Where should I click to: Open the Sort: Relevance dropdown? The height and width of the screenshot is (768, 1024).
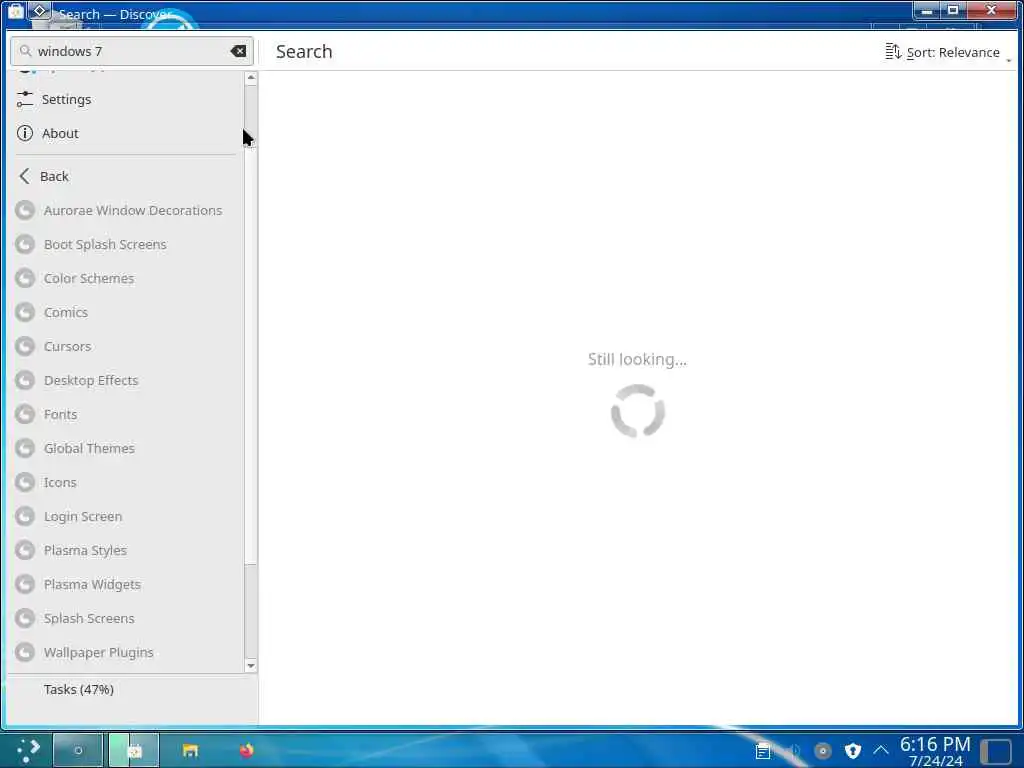[947, 52]
